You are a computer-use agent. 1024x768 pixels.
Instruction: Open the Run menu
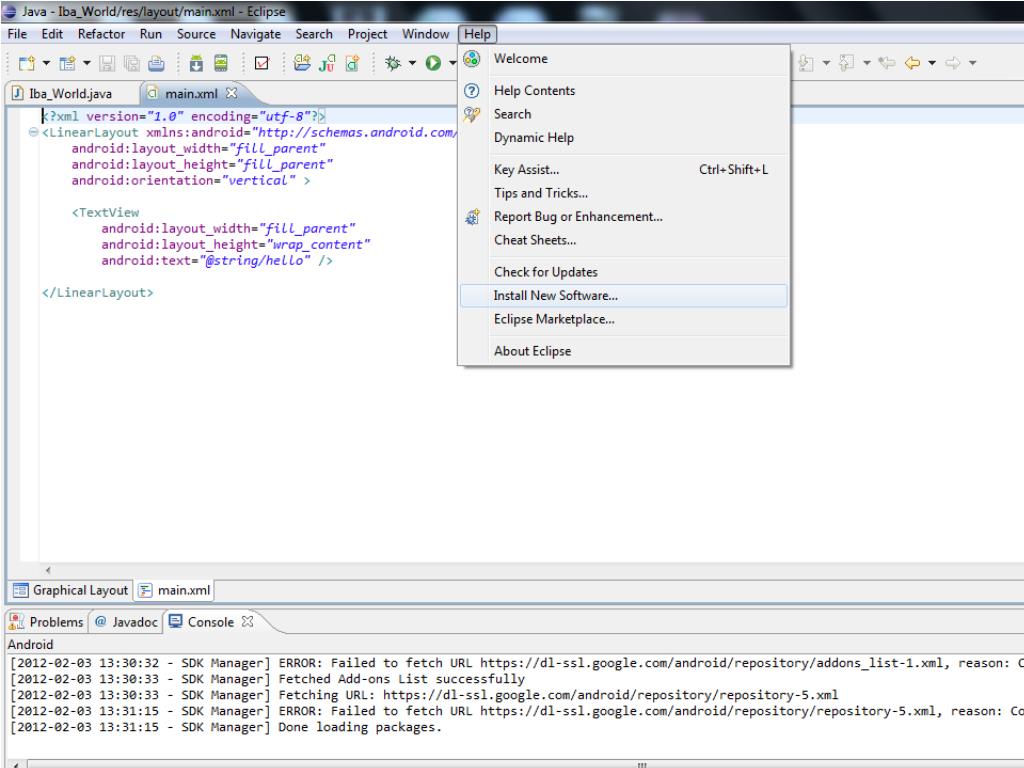151,34
